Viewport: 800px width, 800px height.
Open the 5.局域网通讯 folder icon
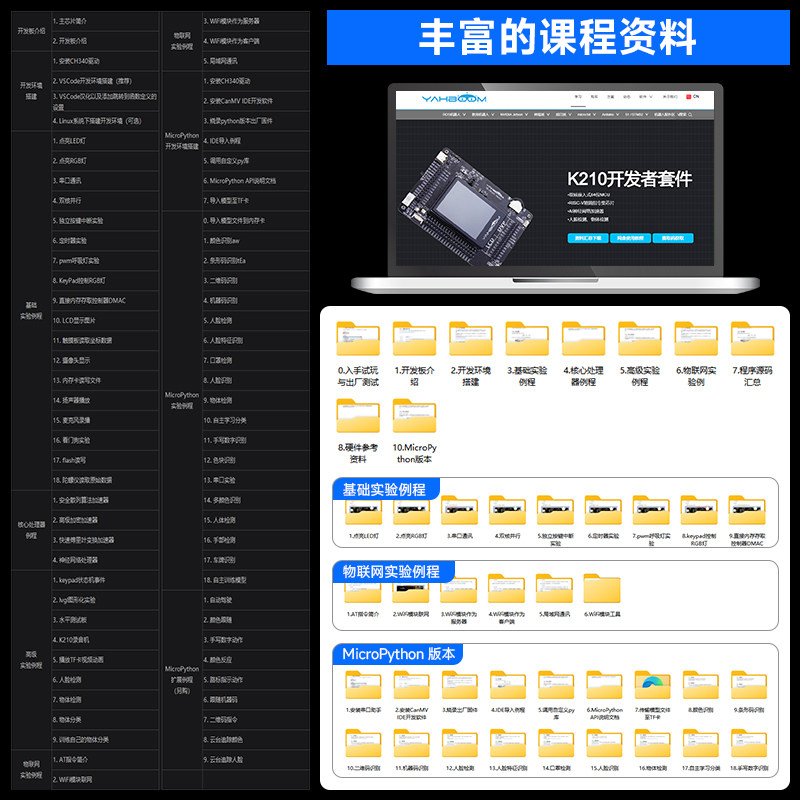(554, 589)
